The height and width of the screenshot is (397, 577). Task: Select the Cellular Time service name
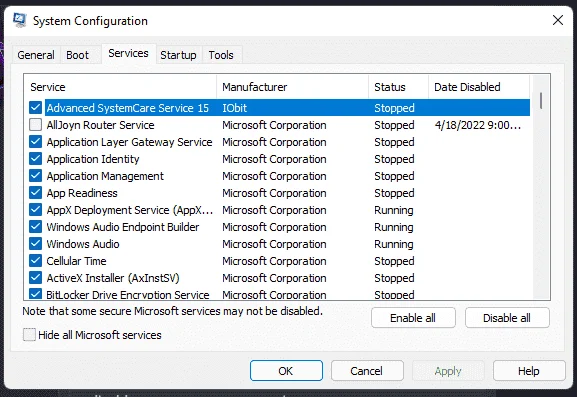[x=76, y=260]
